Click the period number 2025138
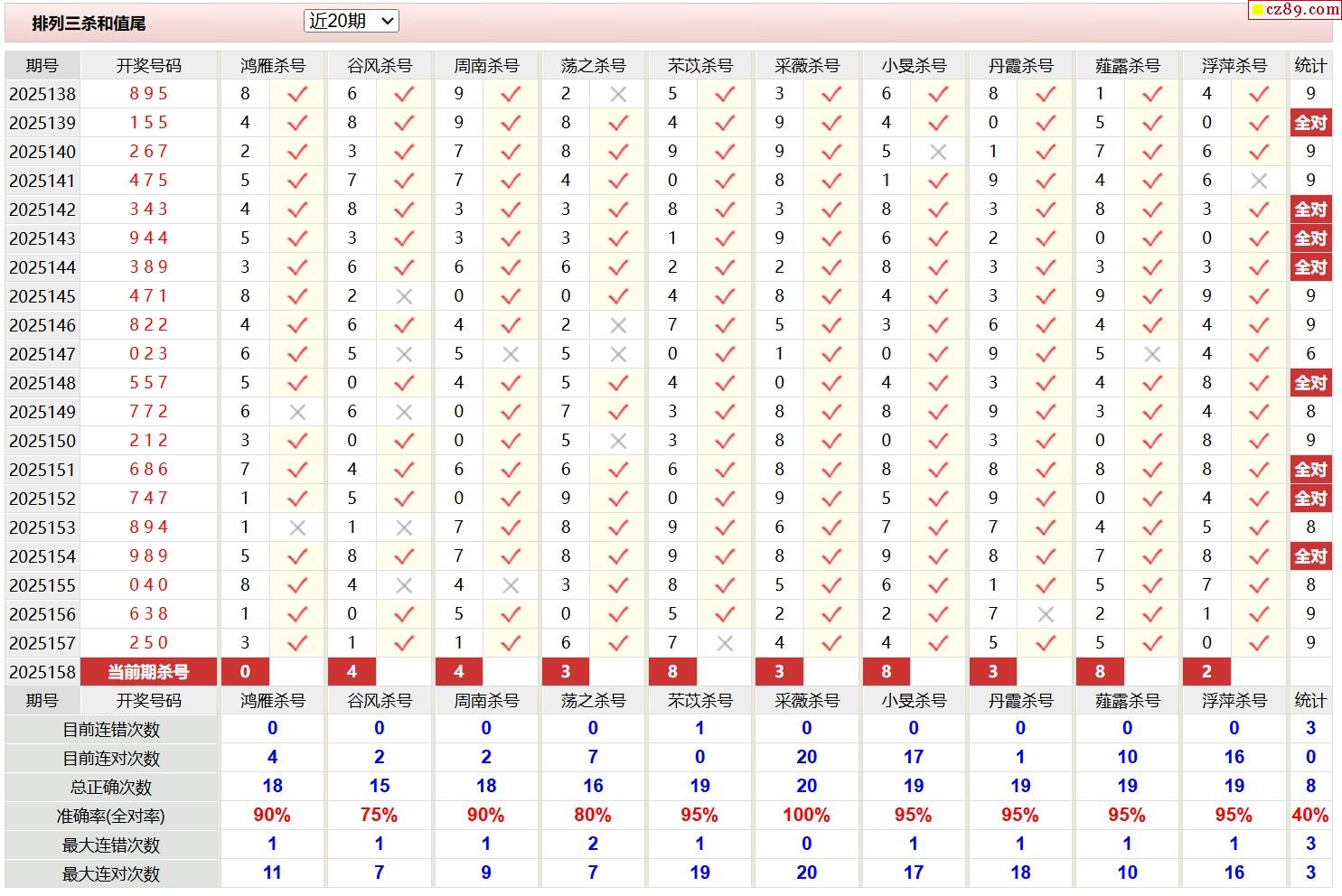 pos(42,94)
